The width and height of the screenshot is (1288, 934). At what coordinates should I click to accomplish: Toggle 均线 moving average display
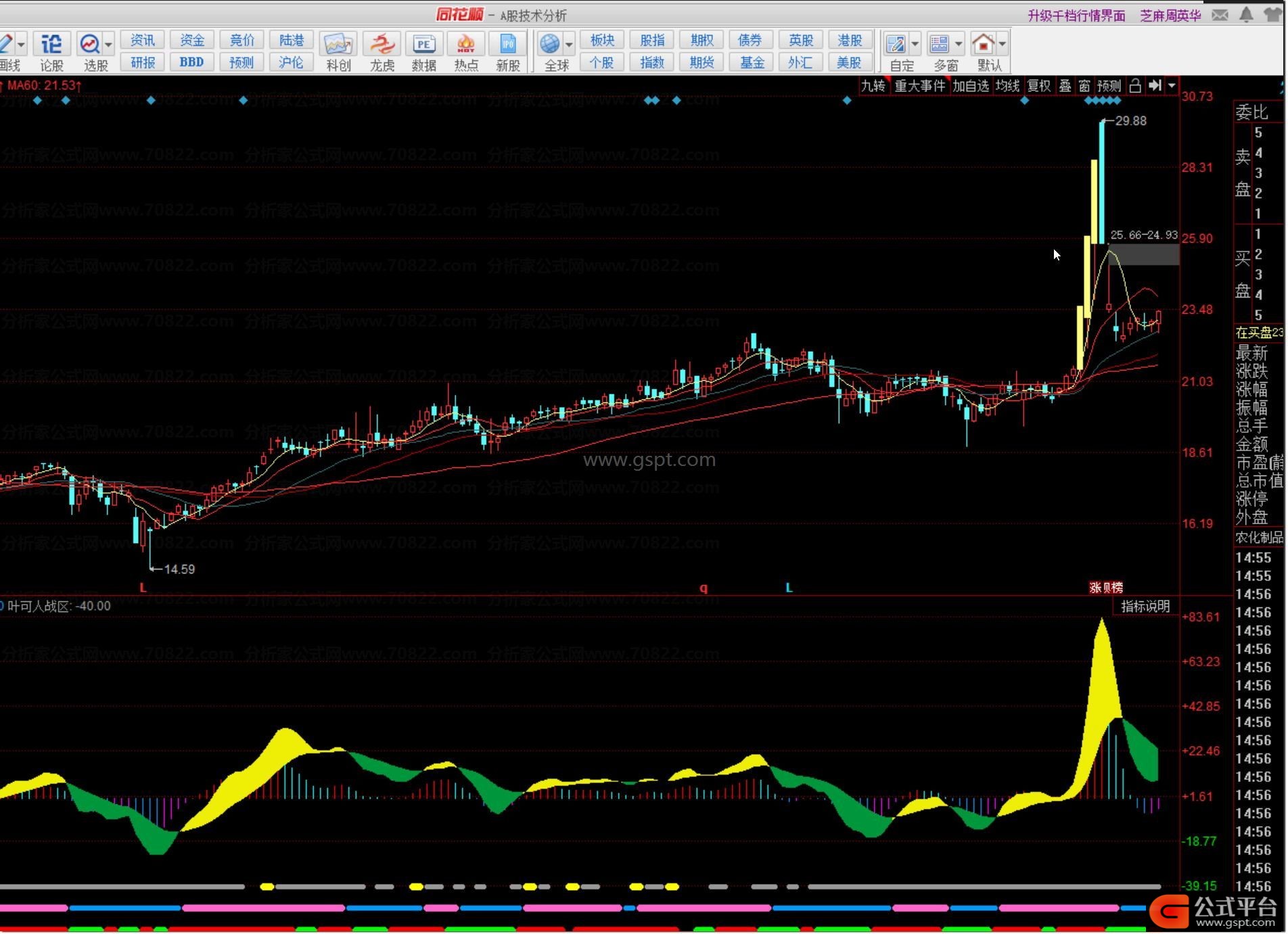point(1007,86)
